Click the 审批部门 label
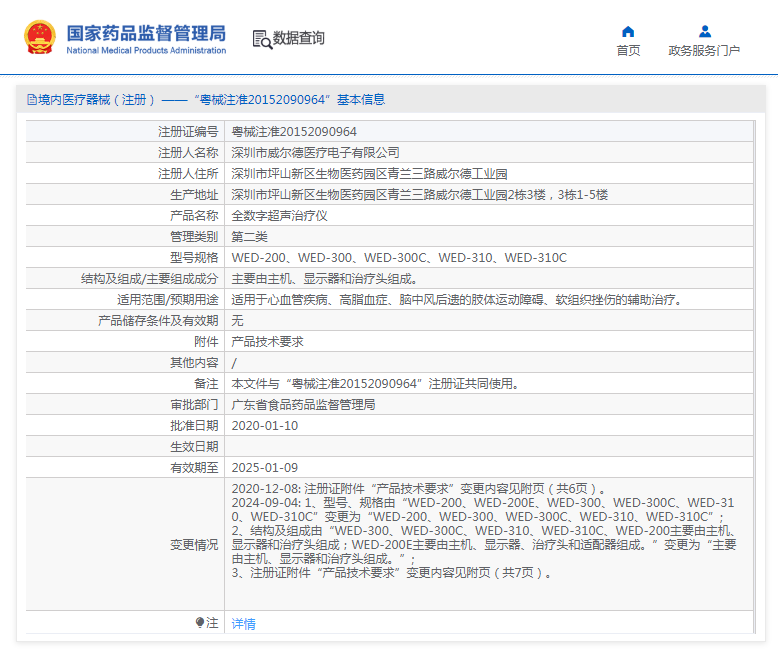 point(194,405)
